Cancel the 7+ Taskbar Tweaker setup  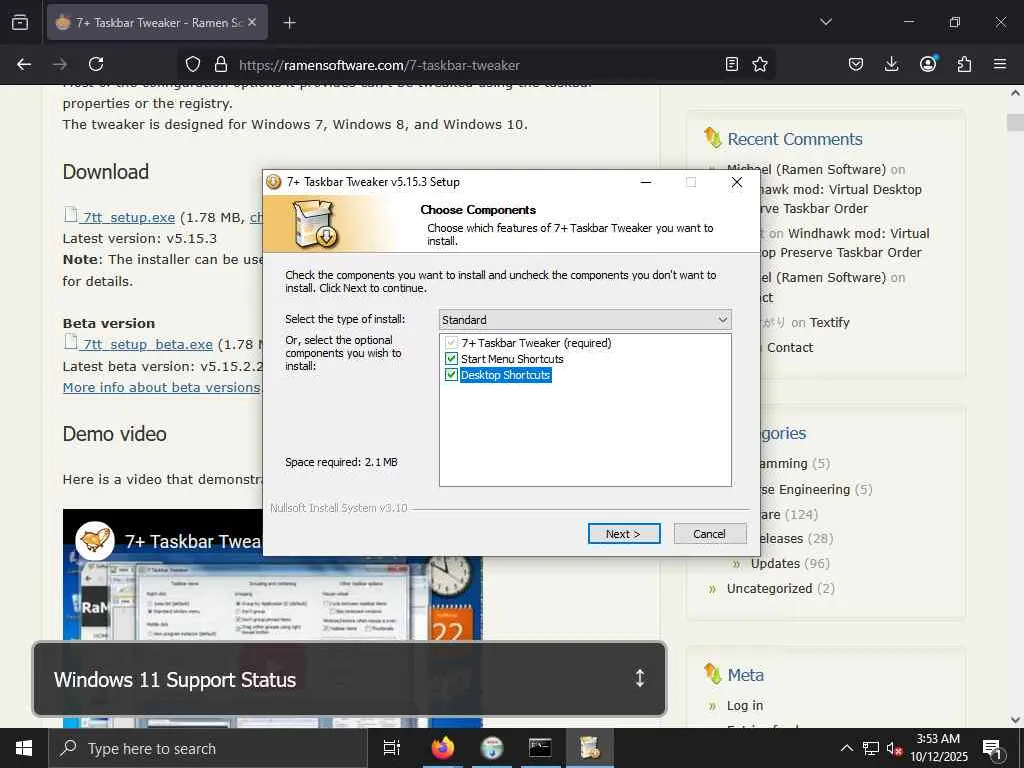pos(709,534)
